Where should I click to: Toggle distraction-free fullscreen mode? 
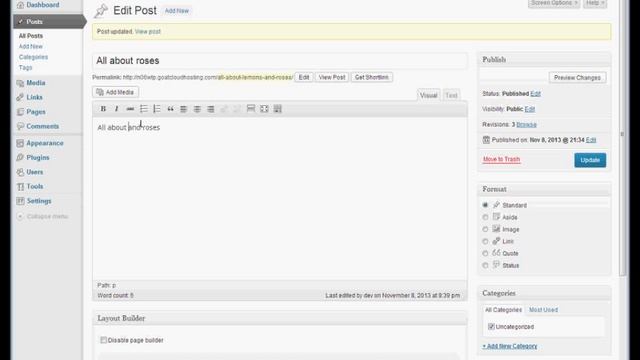264,109
